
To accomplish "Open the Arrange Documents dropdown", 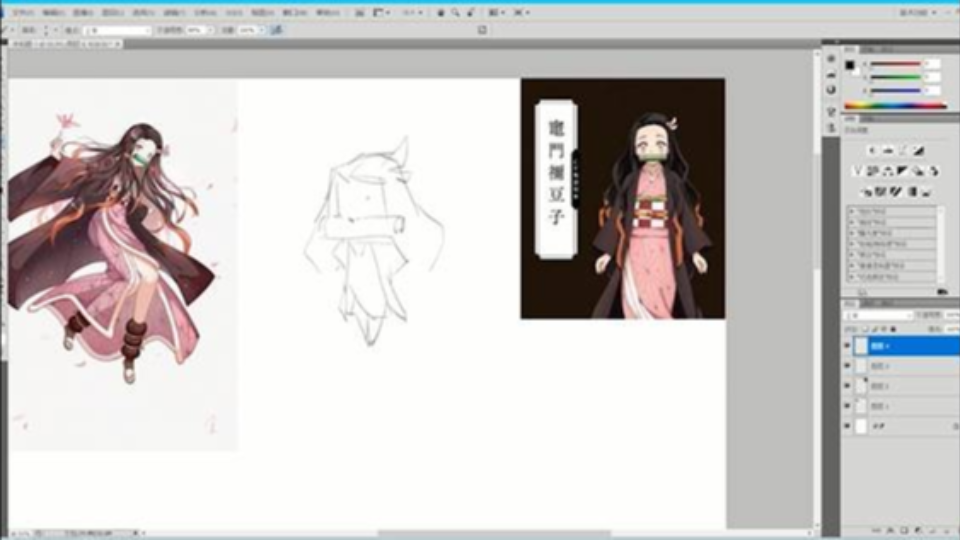I will [496, 12].
